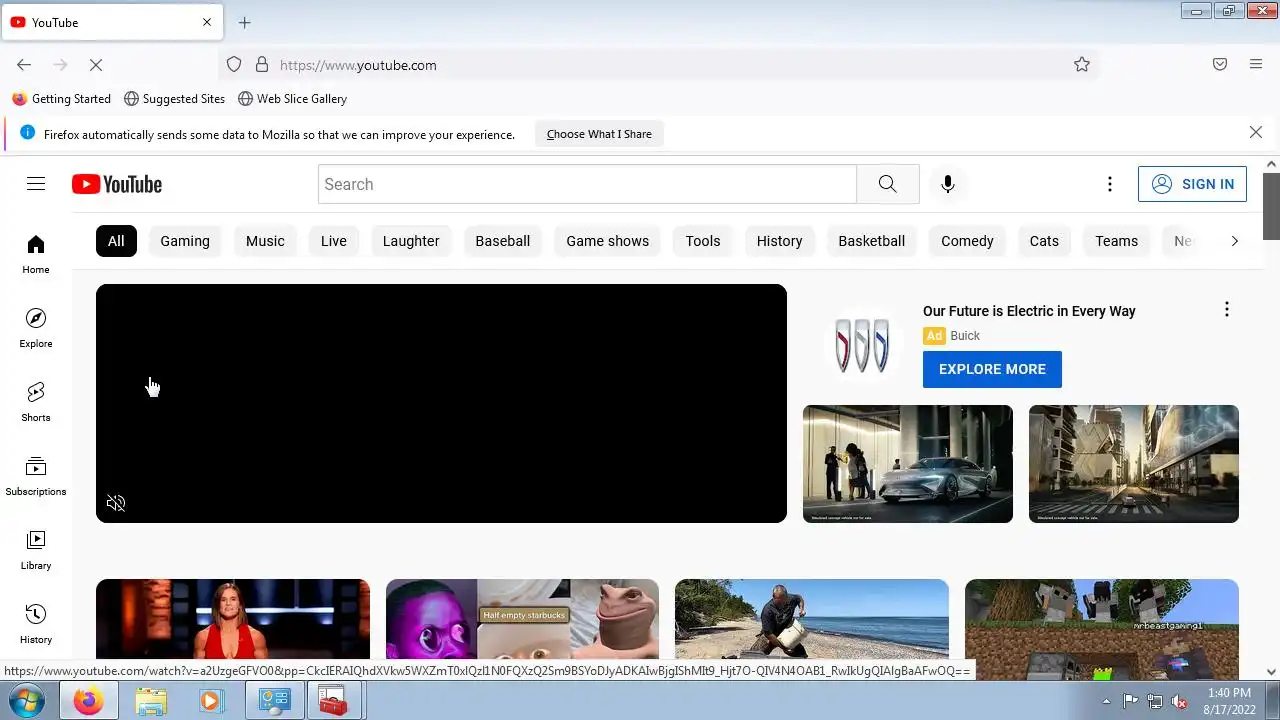Viewport: 1280px width, 720px height.
Task: Select the All filter chip
Action: [x=116, y=241]
